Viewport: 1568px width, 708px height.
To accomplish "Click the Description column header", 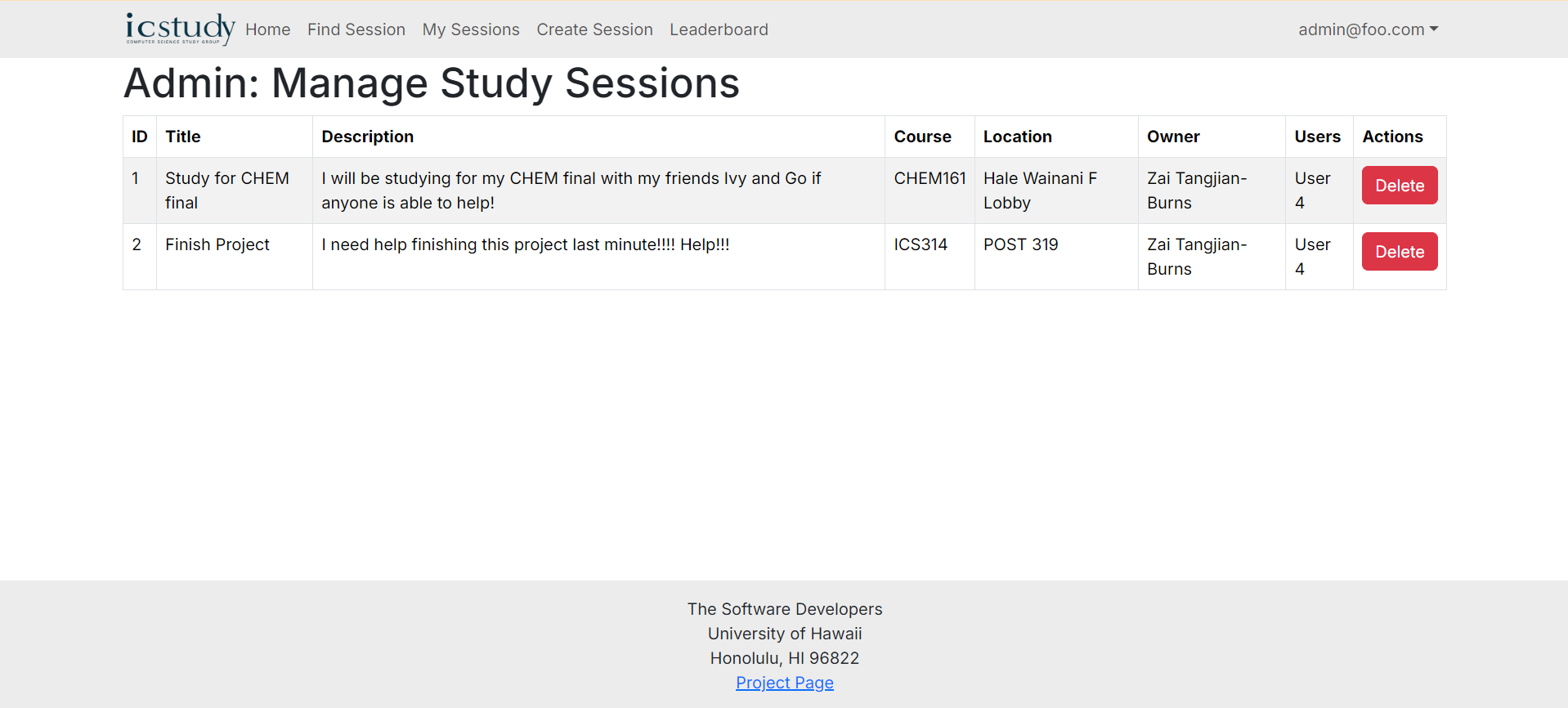I will pos(367,137).
